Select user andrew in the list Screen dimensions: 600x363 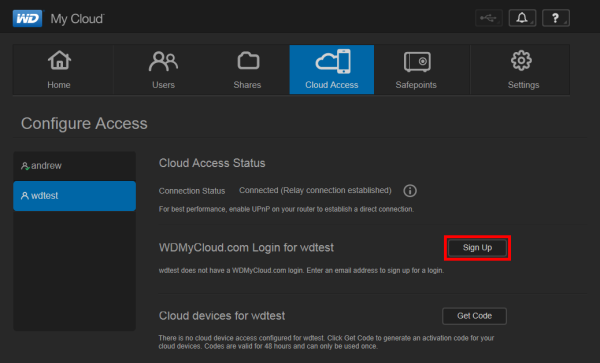(x=75, y=166)
